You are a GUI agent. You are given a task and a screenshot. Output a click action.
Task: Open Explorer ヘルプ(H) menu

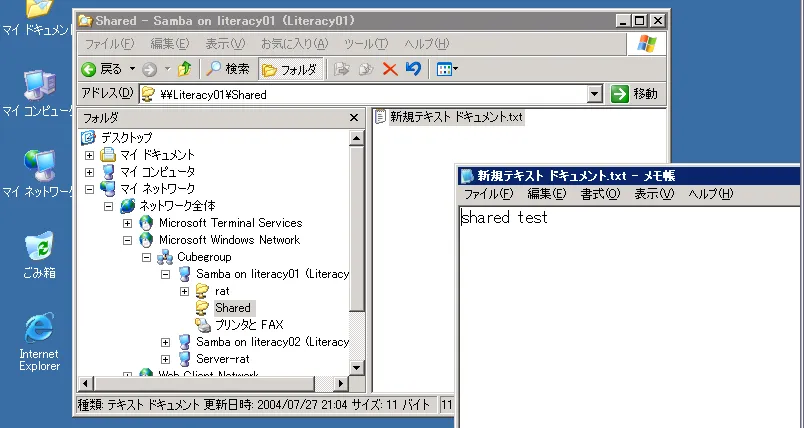click(x=427, y=44)
